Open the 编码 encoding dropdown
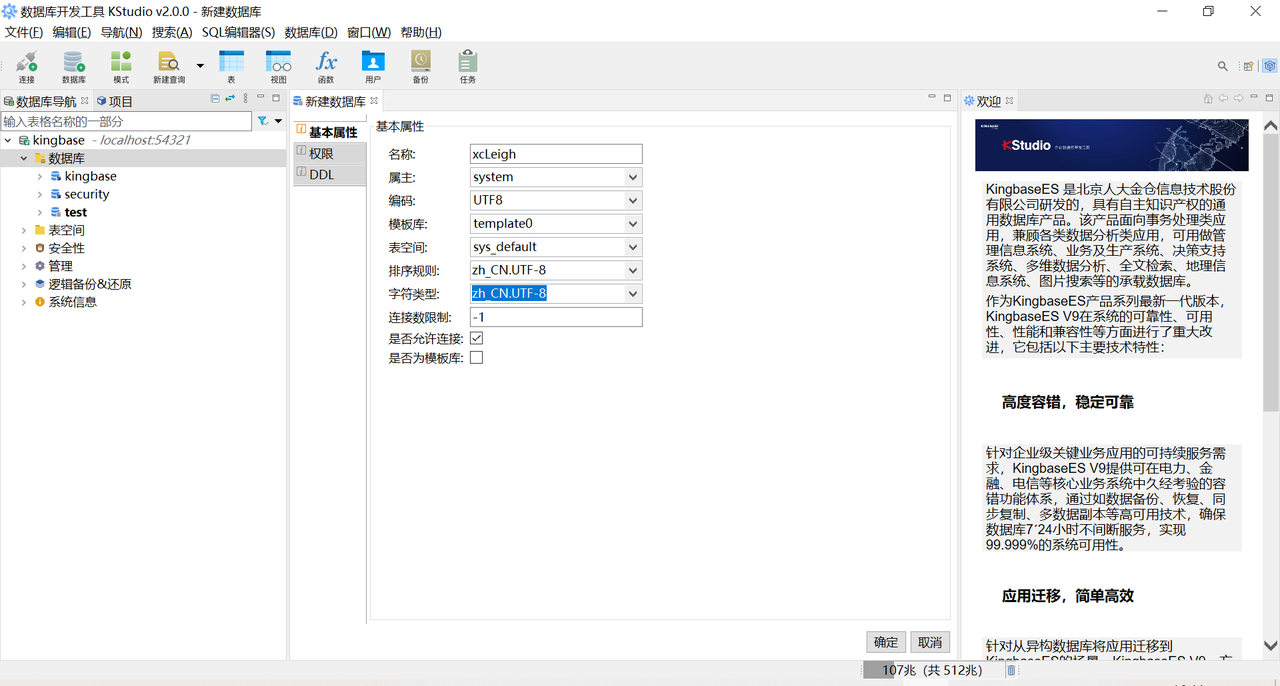The width and height of the screenshot is (1280, 686). (632, 200)
